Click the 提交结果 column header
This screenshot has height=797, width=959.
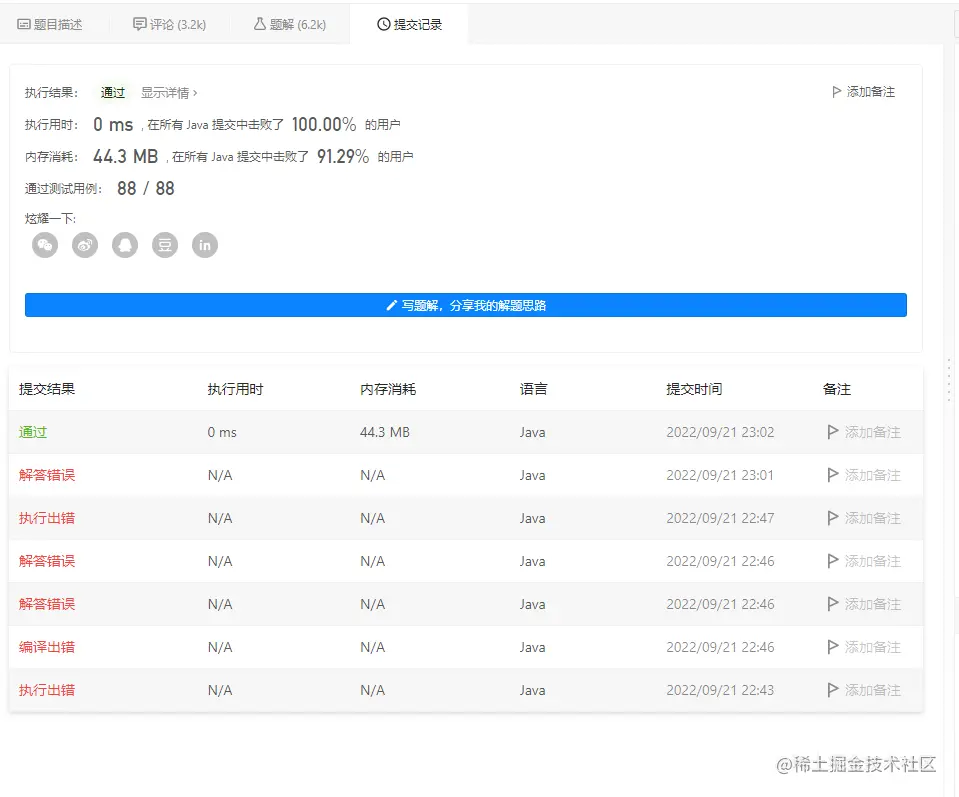click(x=46, y=389)
